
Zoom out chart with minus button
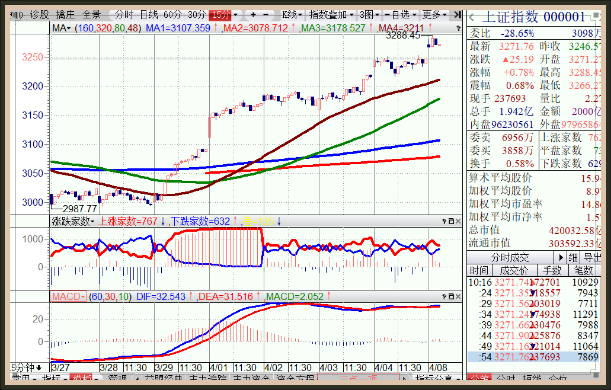point(266,15)
